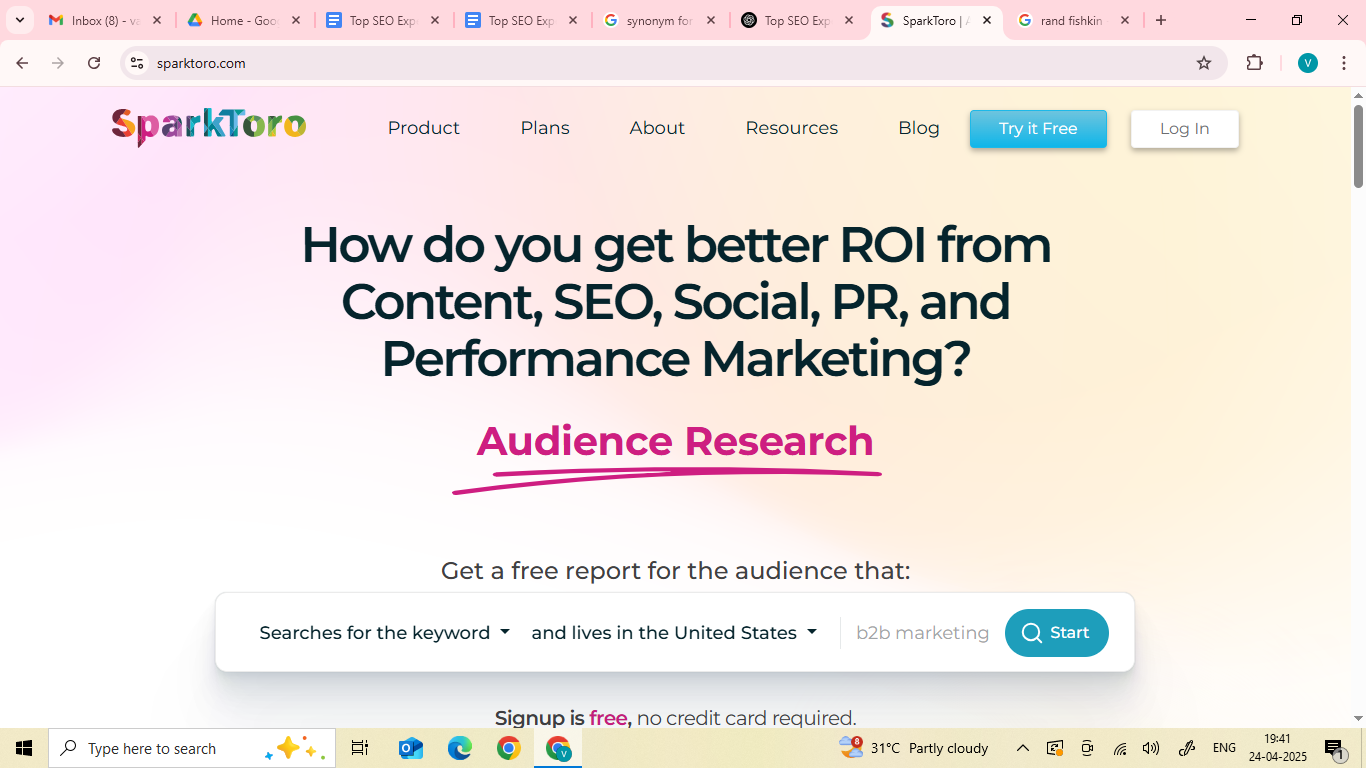The width and height of the screenshot is (1366, 768).
Task: Click the Start search button
Action: (1057, 633)
